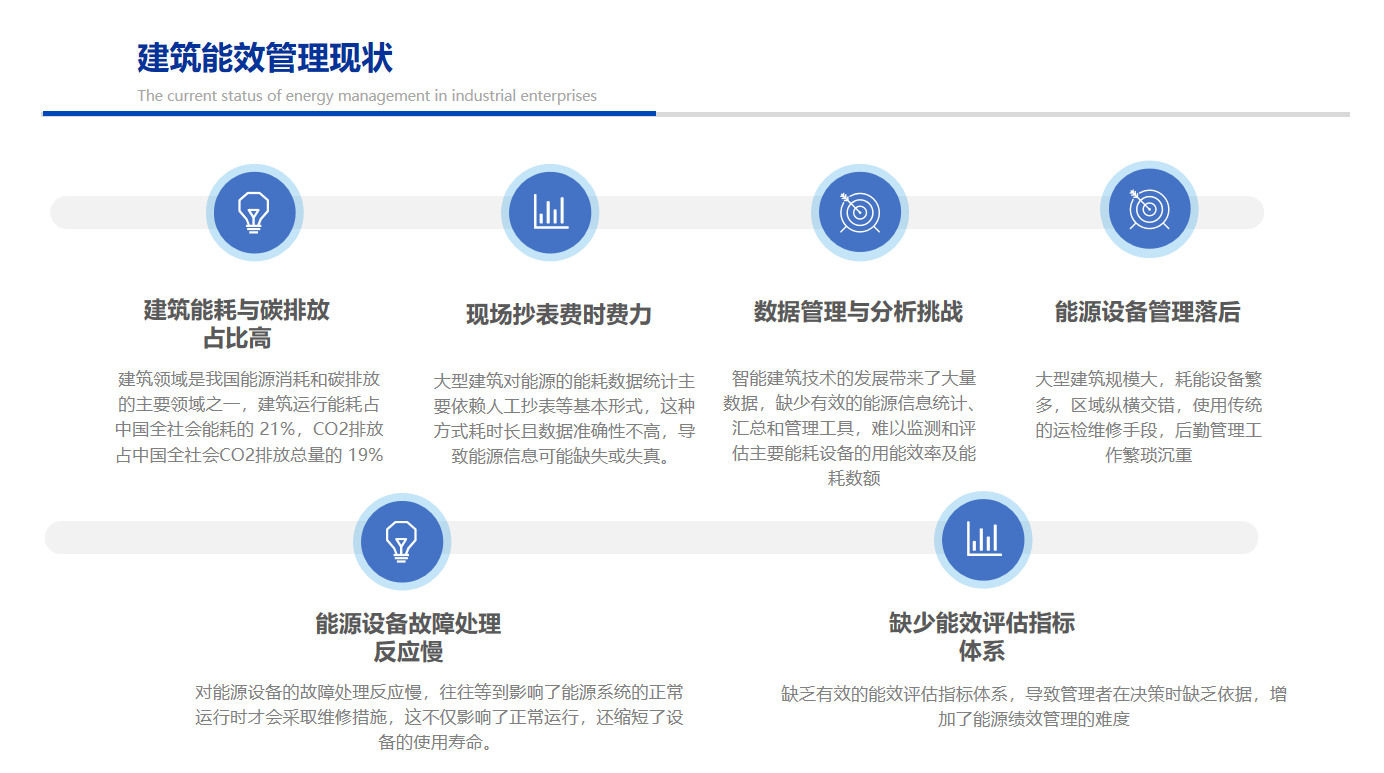
Task: Click the heading 现场抄表费时费力
Action: pyautogui.click(x=558, y=315)
